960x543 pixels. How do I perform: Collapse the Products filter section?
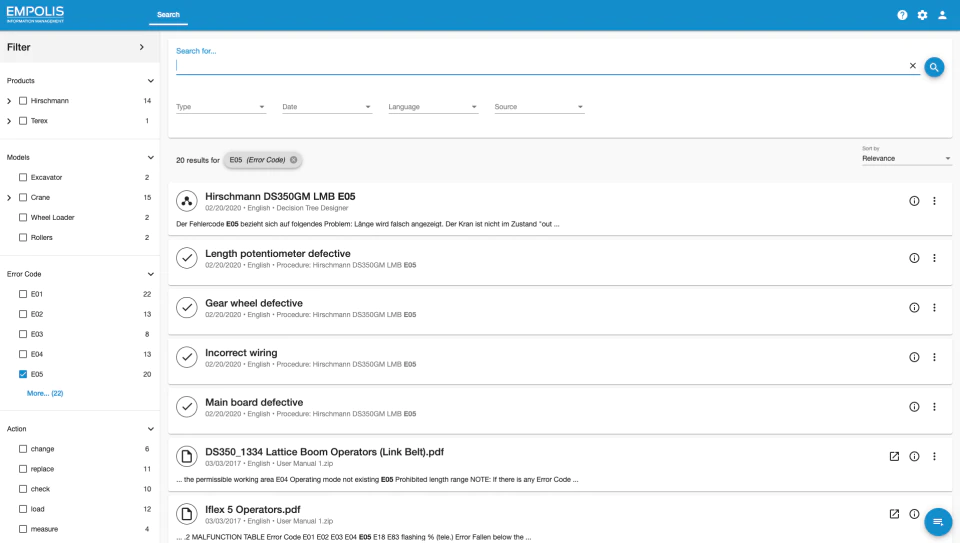151,81
